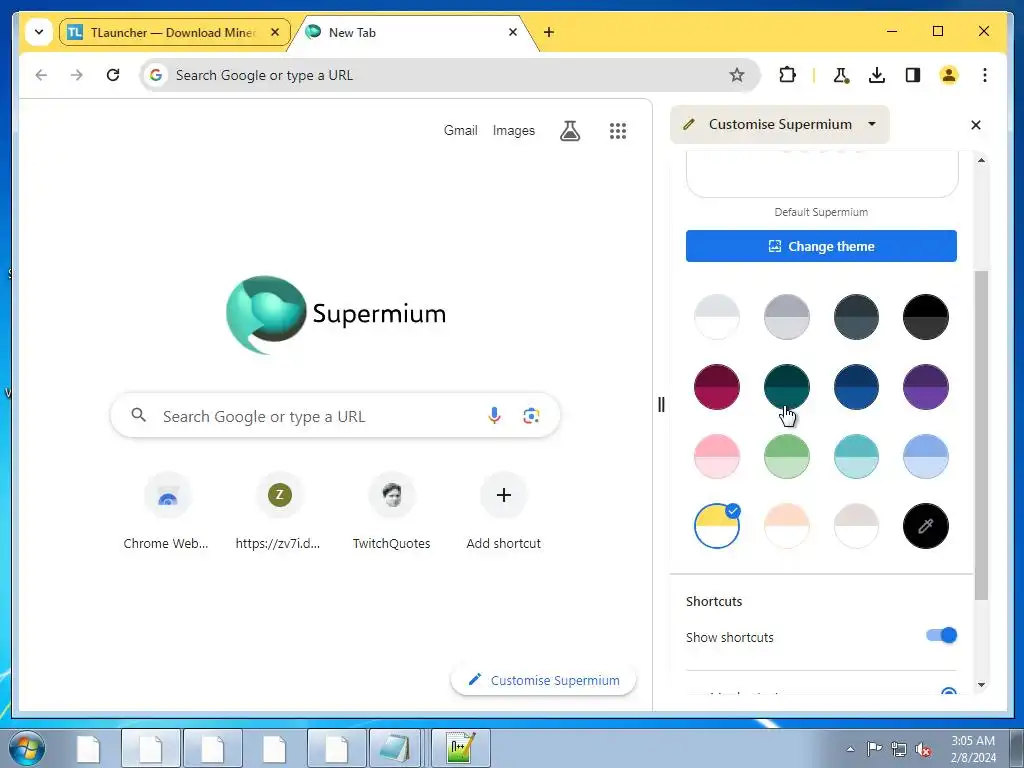Choose the purple colour swatch
Image resolution: width=1024 pixels, height=768 pixels.
pyautogui.click(x=925, y=387)
